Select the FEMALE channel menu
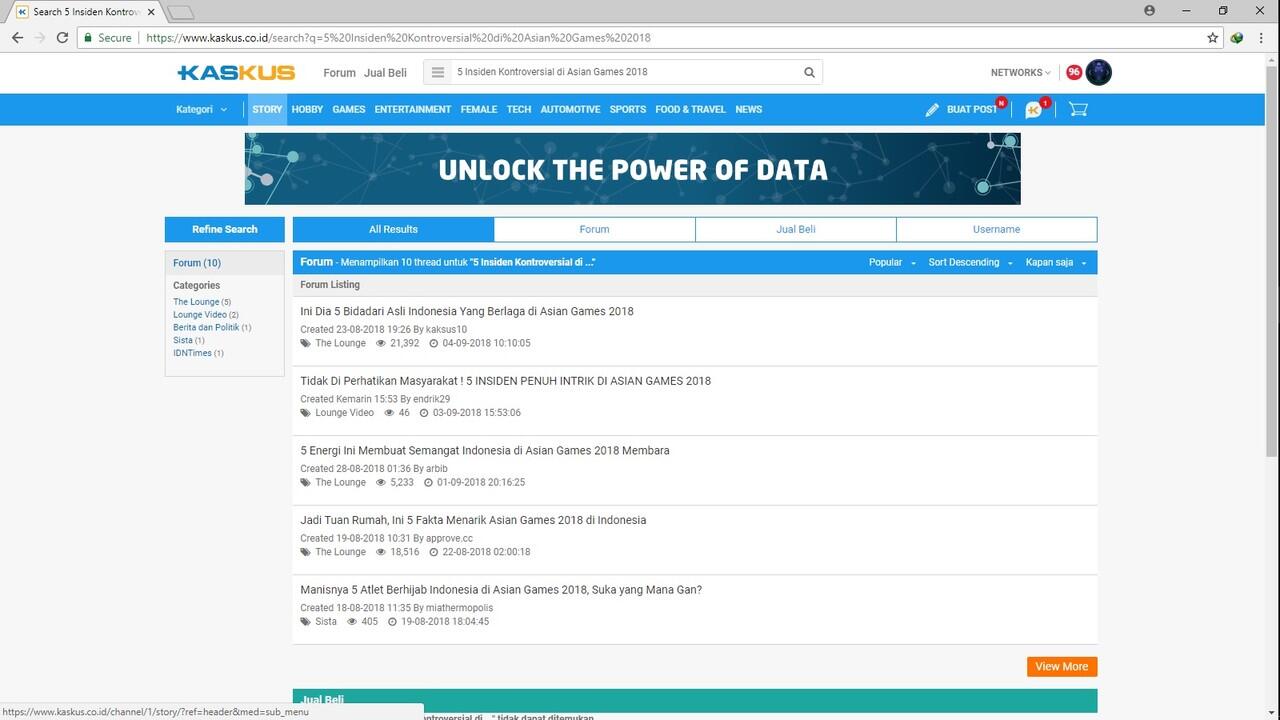Viewport: 1280px width, 720px height. (x=479, y=109)
